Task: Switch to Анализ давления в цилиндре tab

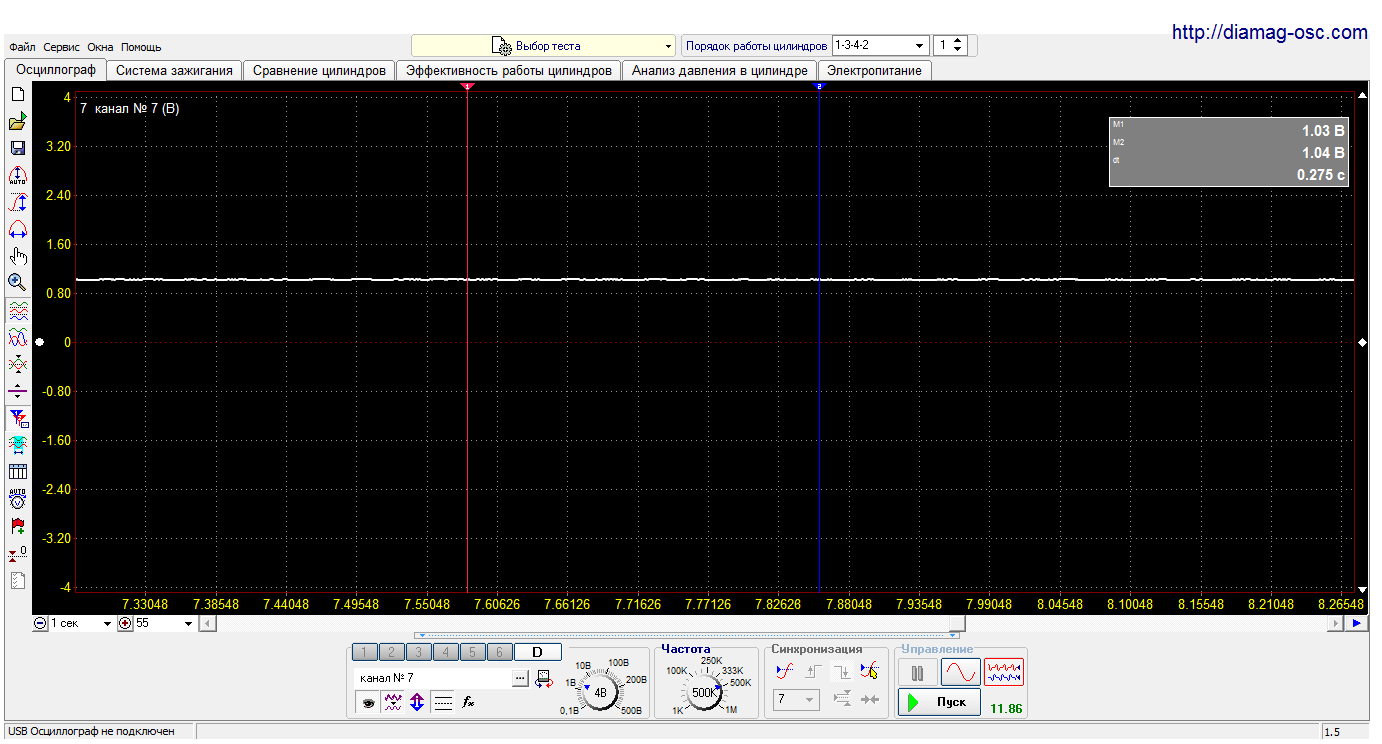Action: [720, 71]
